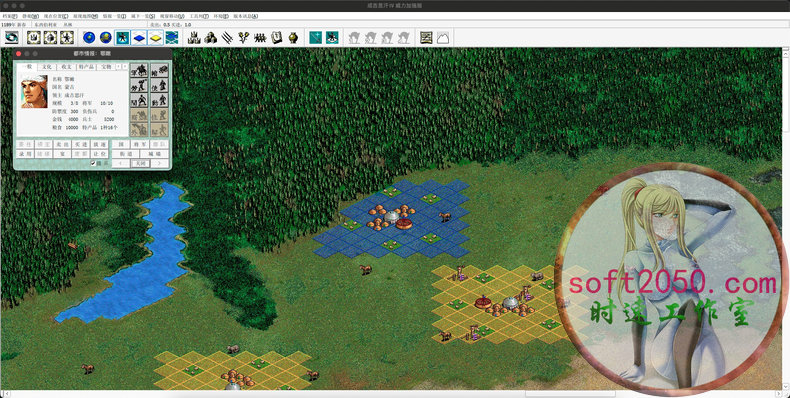790x398 pixels.
Task: Switch to the 文化 tab
Action: [x=46, y=67]
